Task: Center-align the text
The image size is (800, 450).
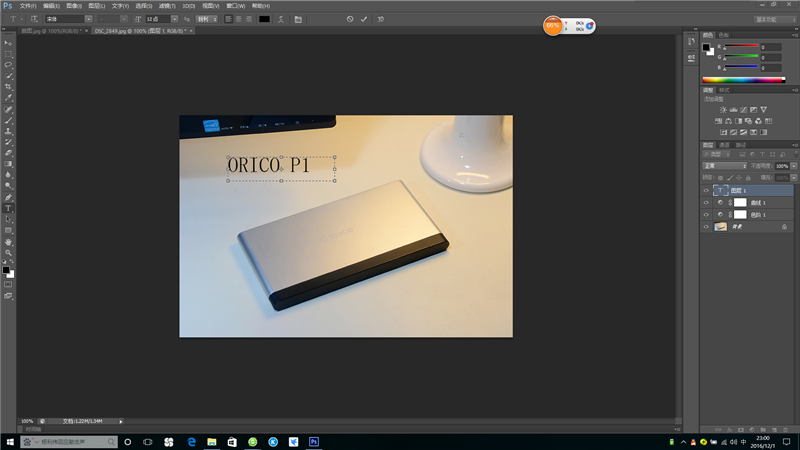Action: point(238,19)
